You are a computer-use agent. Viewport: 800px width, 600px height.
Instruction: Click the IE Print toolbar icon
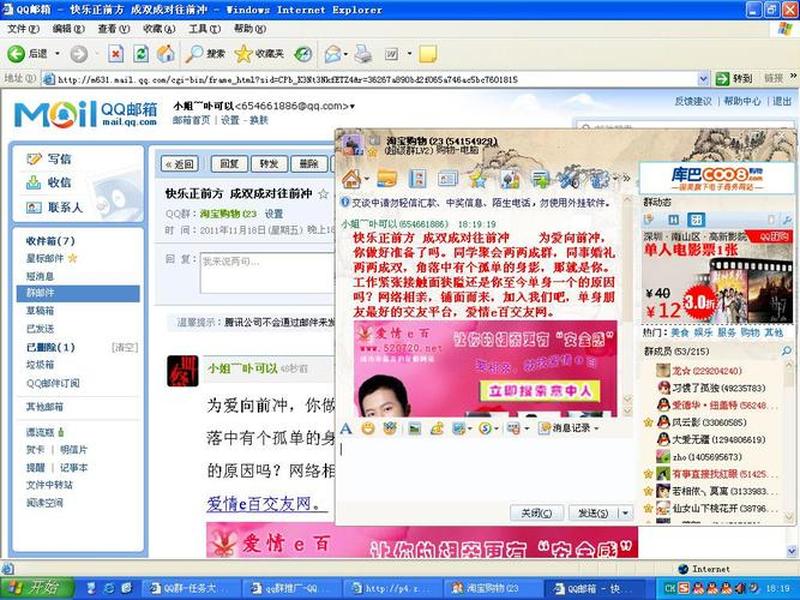(x=363, y=54)
